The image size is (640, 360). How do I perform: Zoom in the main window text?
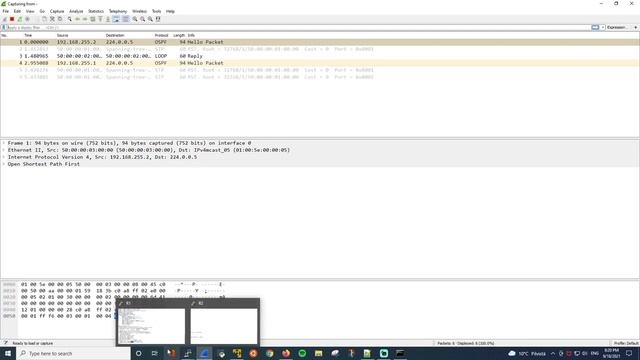[135, 19]
